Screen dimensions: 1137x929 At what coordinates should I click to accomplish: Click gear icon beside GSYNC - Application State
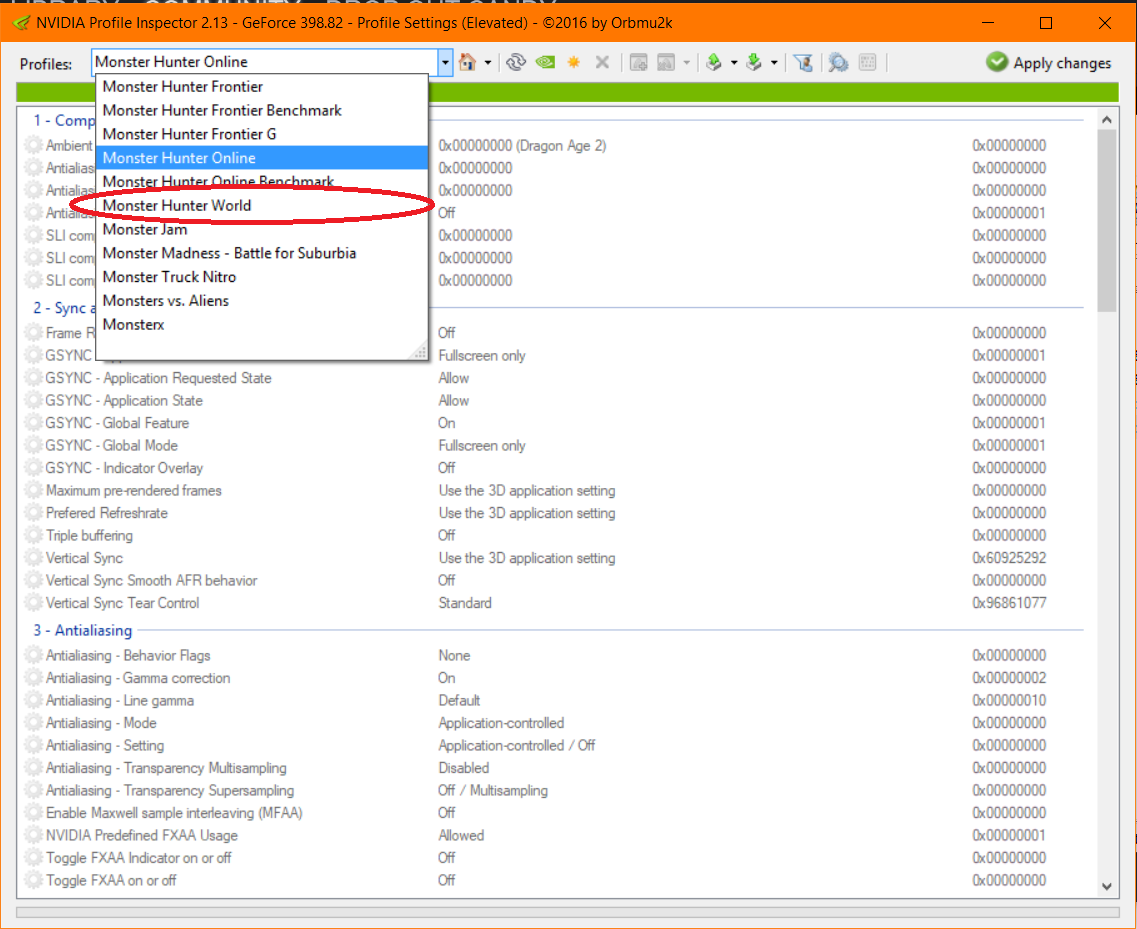[x=33, y=400]
